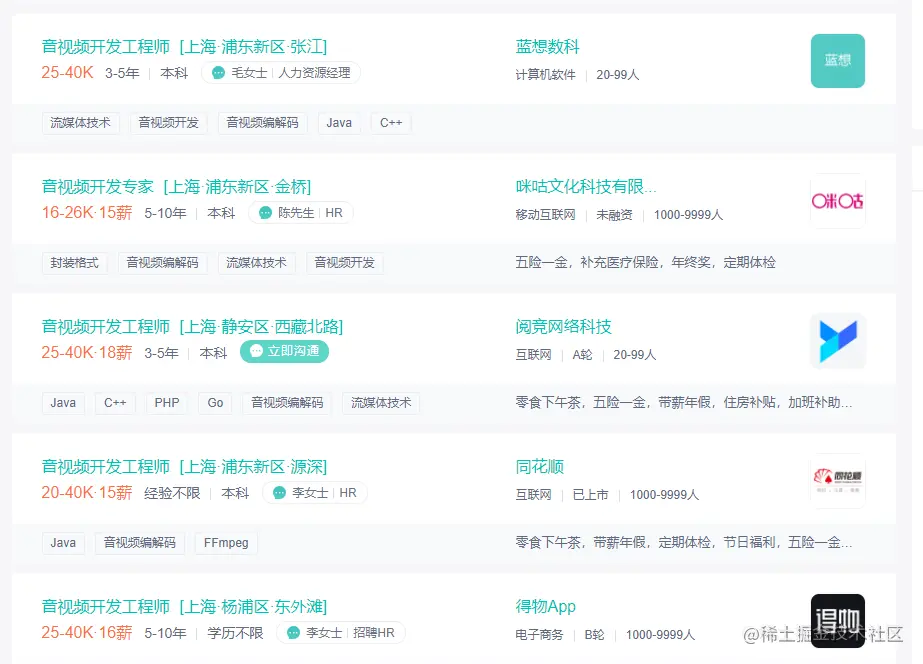Click 音视频编解码 tag in 同花顺 row
Image resolution: width=923 pixels, height=664 pixels.
point(140,543)
